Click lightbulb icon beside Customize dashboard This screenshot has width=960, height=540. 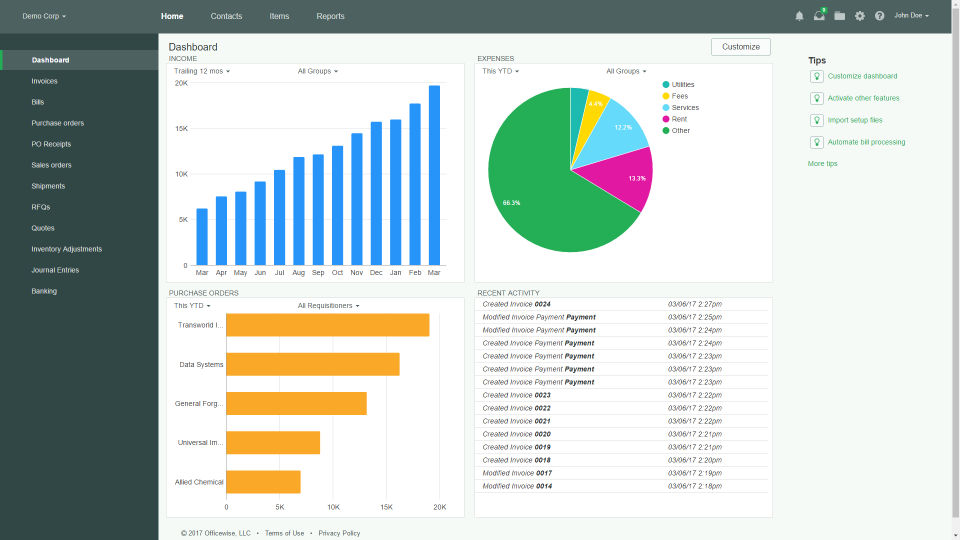click(x=816, y=76)
